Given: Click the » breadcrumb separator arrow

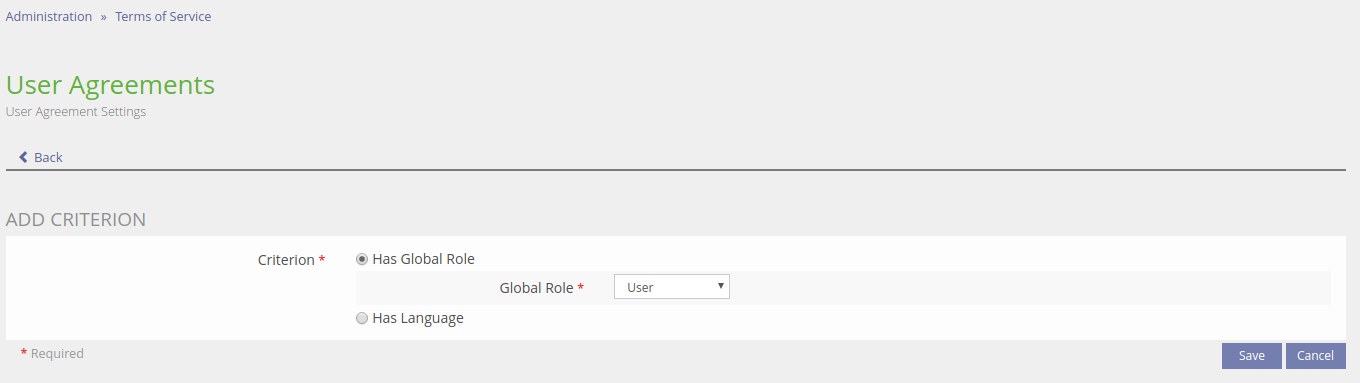Looking at the screenshot, I should coord(104,17).
